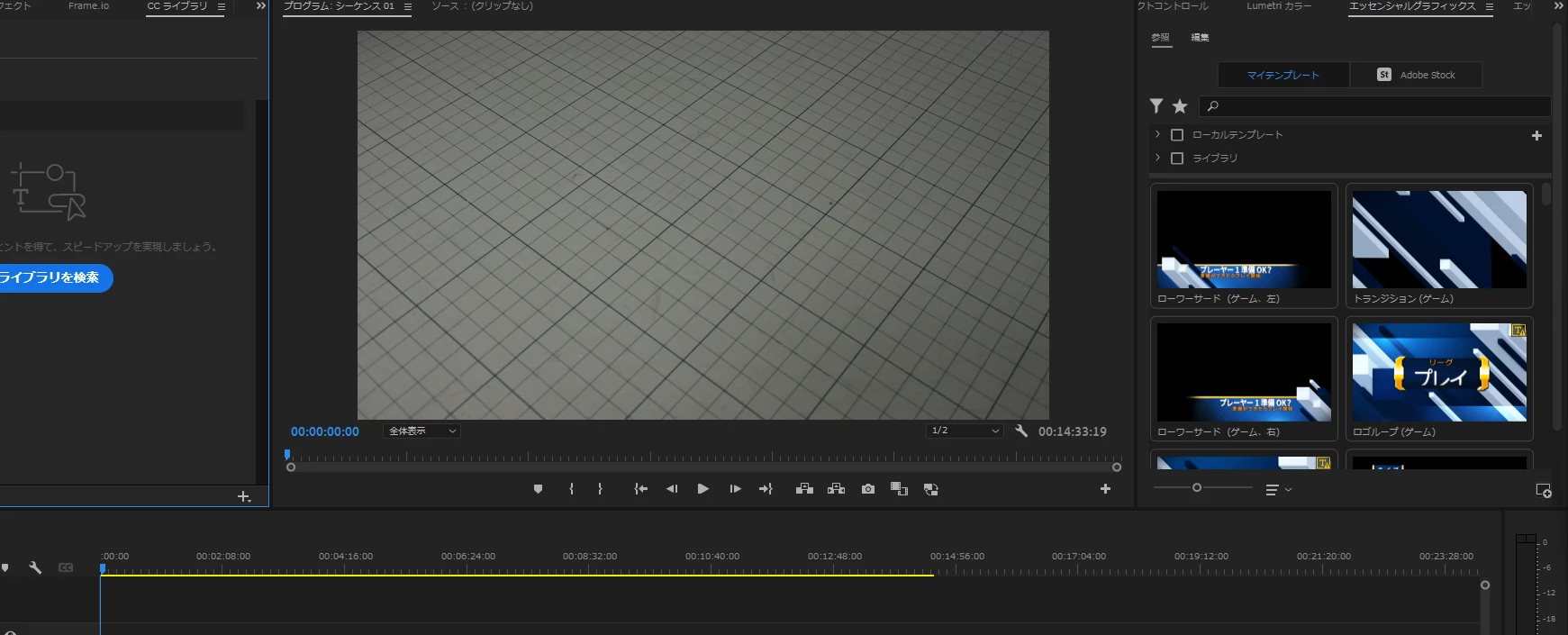Click the timeline playhead at :00:00

103,568
